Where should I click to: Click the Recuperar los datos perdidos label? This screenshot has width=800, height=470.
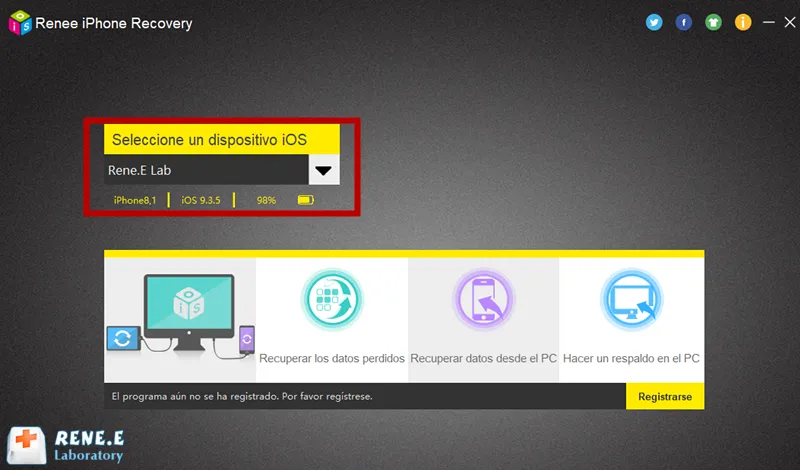[332, 358]
